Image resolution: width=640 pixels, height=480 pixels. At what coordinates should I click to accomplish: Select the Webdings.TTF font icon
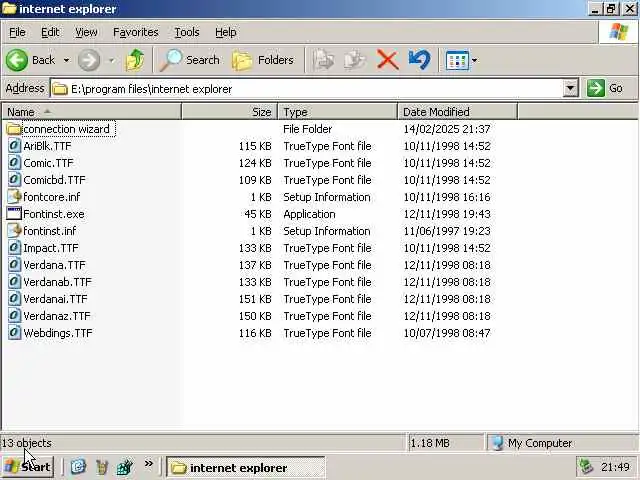tap(14, 333)
